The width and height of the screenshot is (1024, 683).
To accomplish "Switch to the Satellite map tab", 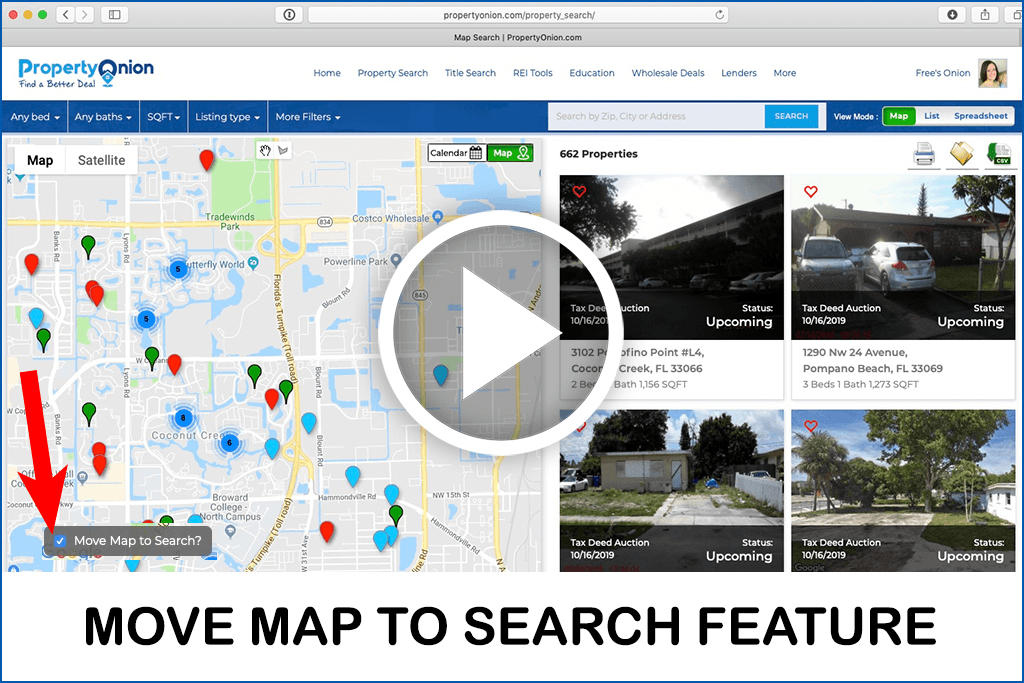I will tap(99, 159).
